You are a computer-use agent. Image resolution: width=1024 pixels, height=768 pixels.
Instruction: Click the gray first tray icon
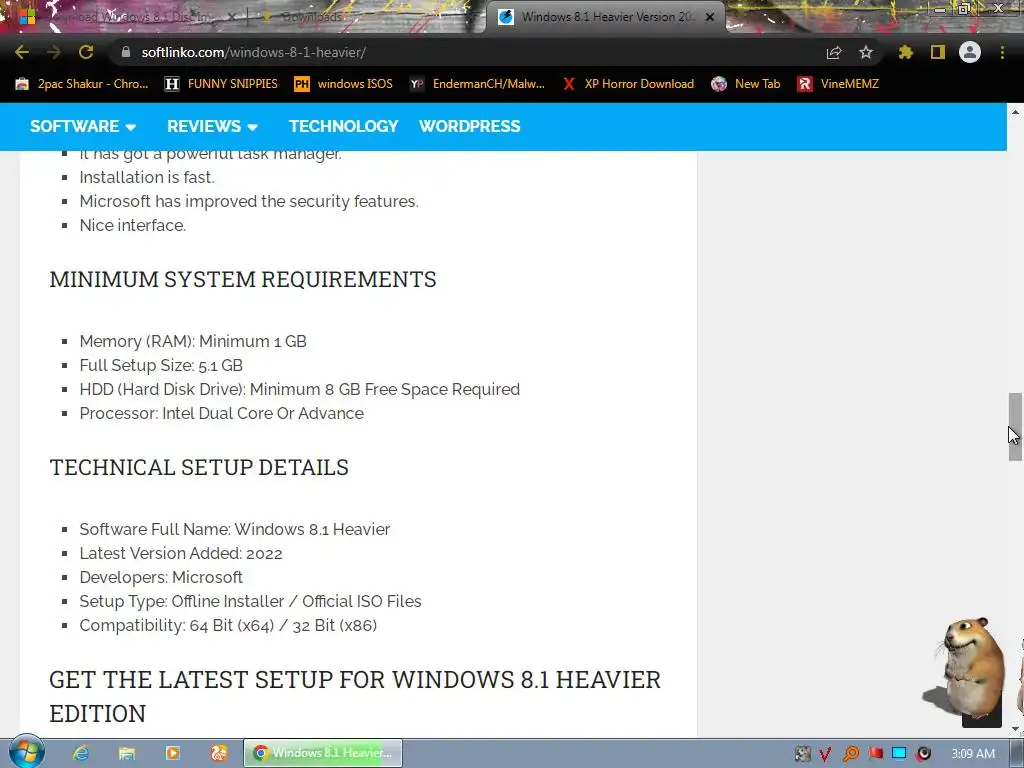point(802,754)
